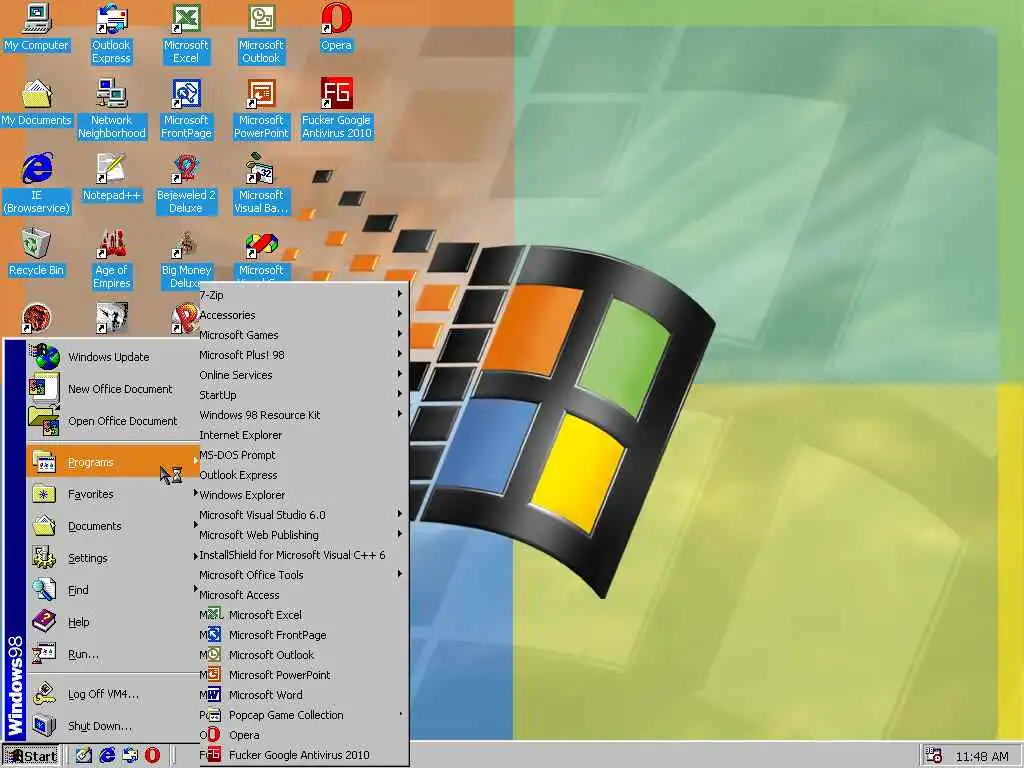Launch Microsoft Excel from Programs menu
The width and height of the screenshot is (1024, 768).
(303, 615)
